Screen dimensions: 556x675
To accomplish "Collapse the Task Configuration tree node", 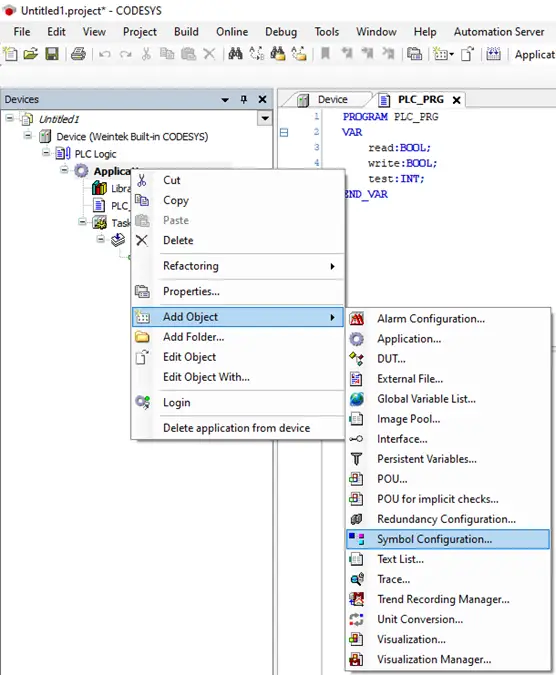I will click(x=82, y=222).
